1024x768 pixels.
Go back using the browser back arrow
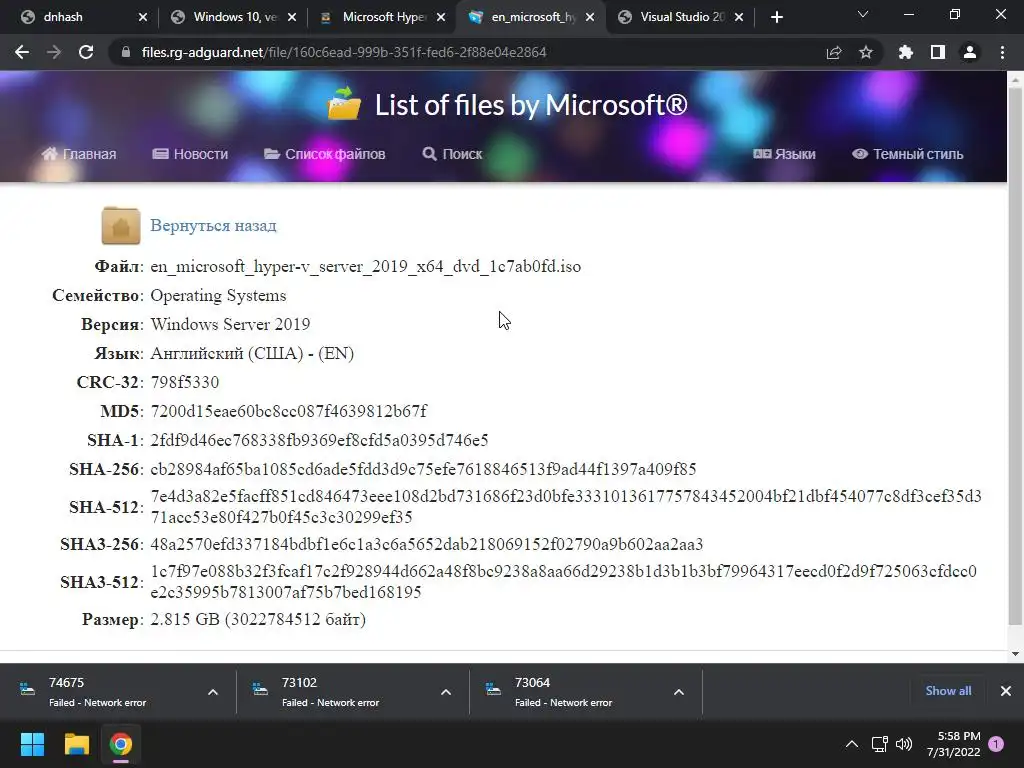pos(22,52)
